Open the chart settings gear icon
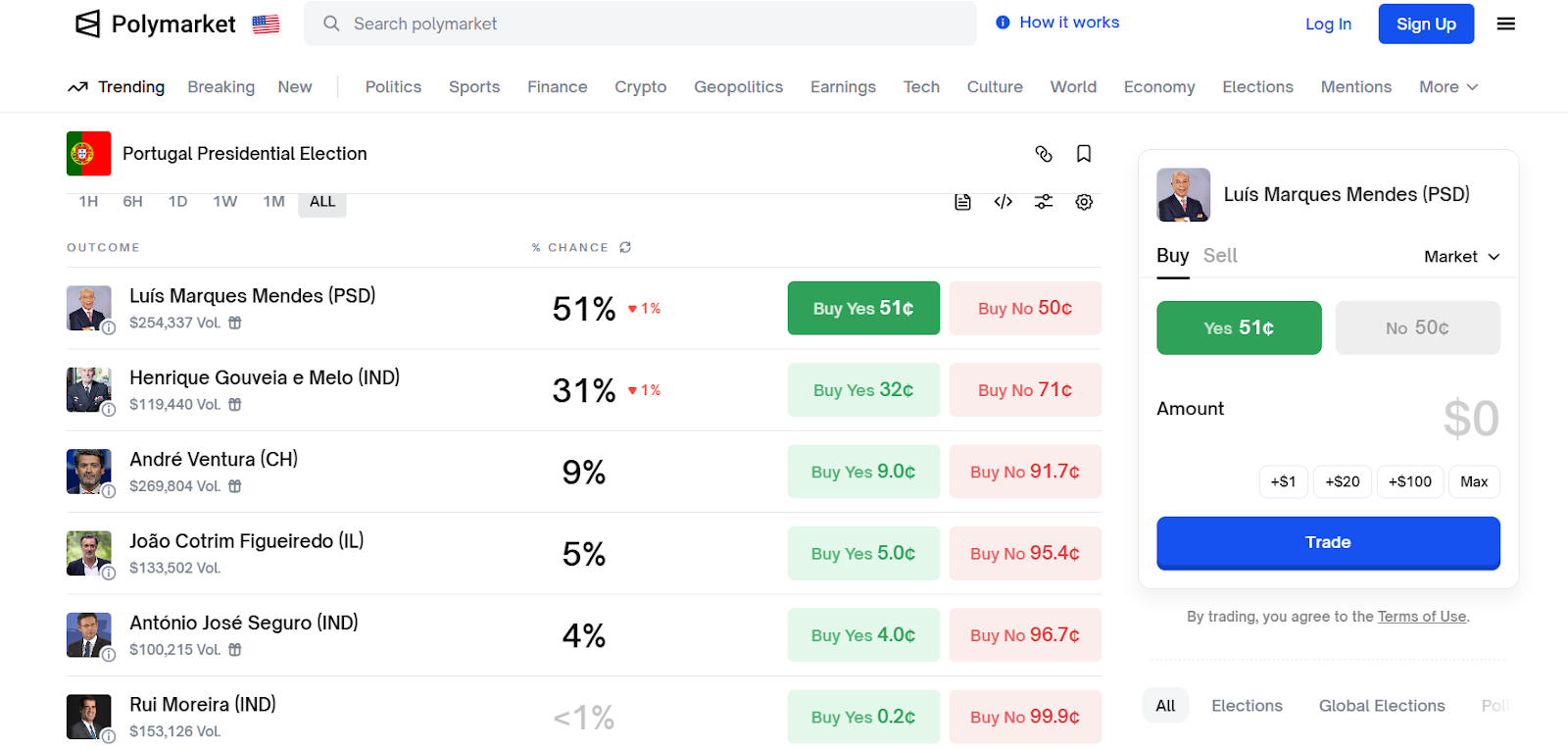The height and width of the screenshot is (750, 1568). tap(1084, 202)
